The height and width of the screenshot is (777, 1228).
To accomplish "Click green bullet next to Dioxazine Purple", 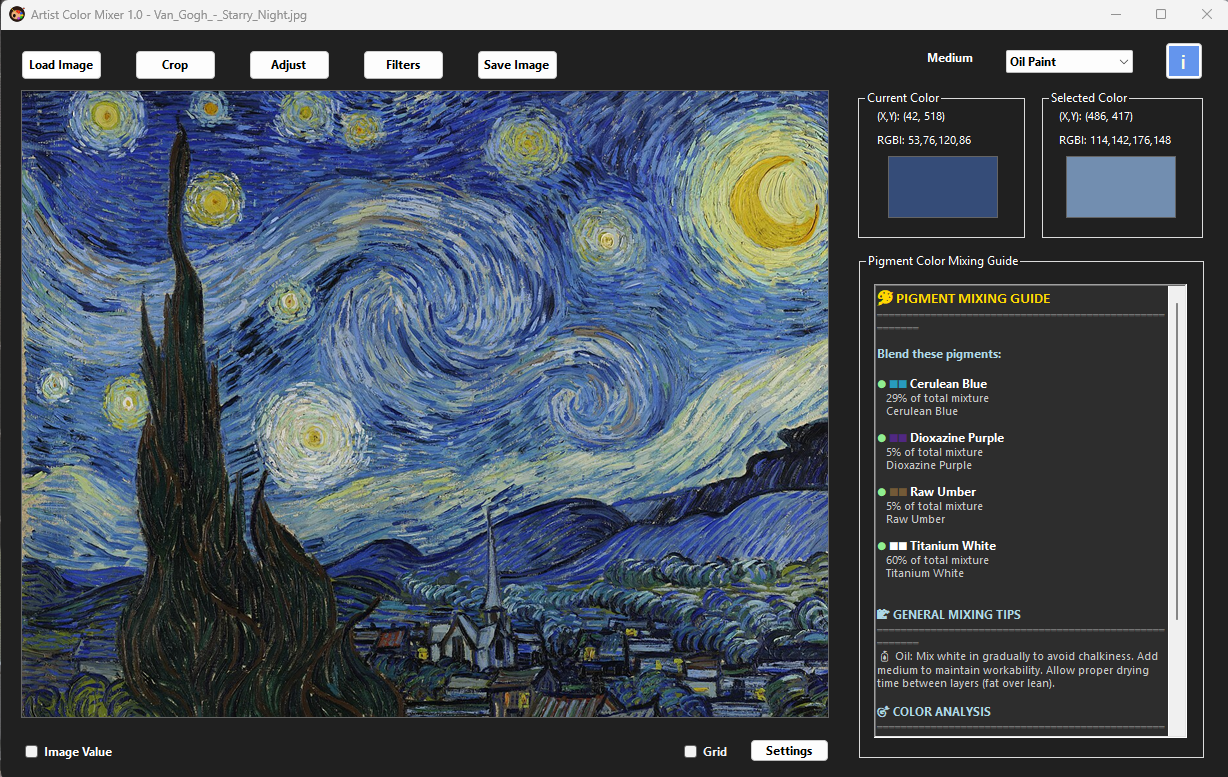I will point(882,438).
